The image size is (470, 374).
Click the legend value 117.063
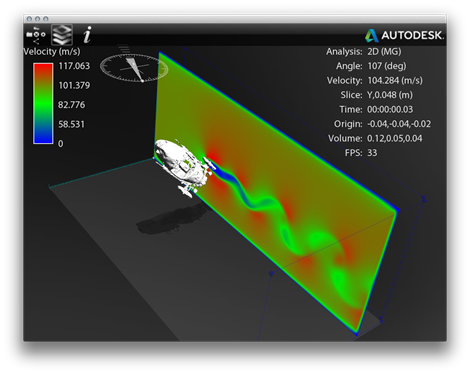pyautogui.click(x=74, y=66)
